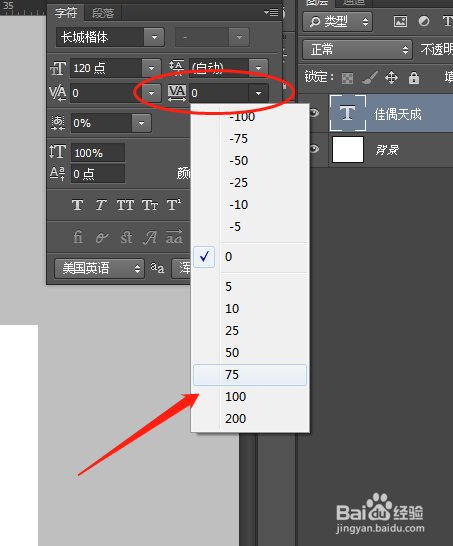Enable stylistic alternates aa icon
The image size is (453, 546).
174,237
